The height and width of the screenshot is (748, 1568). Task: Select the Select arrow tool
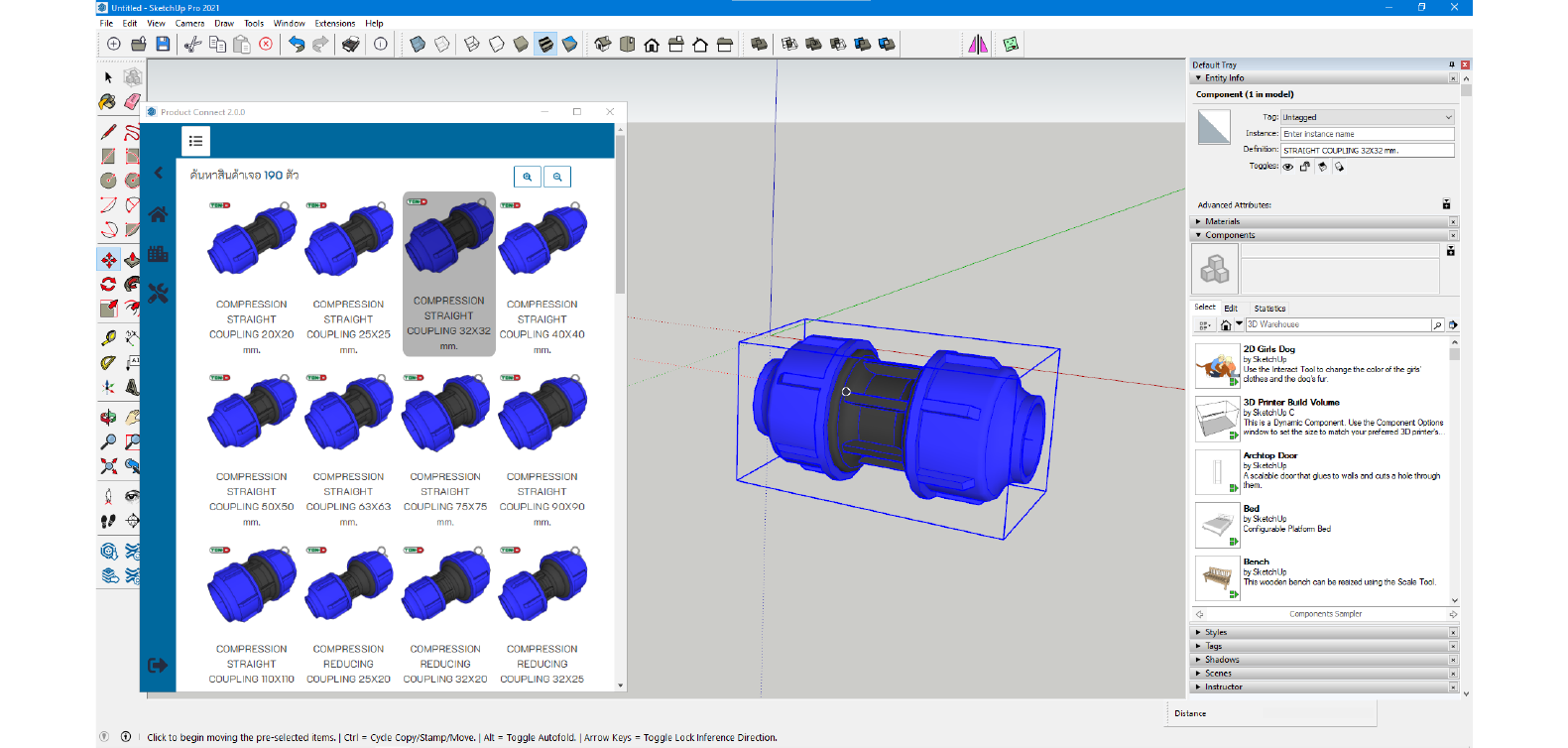108,77
